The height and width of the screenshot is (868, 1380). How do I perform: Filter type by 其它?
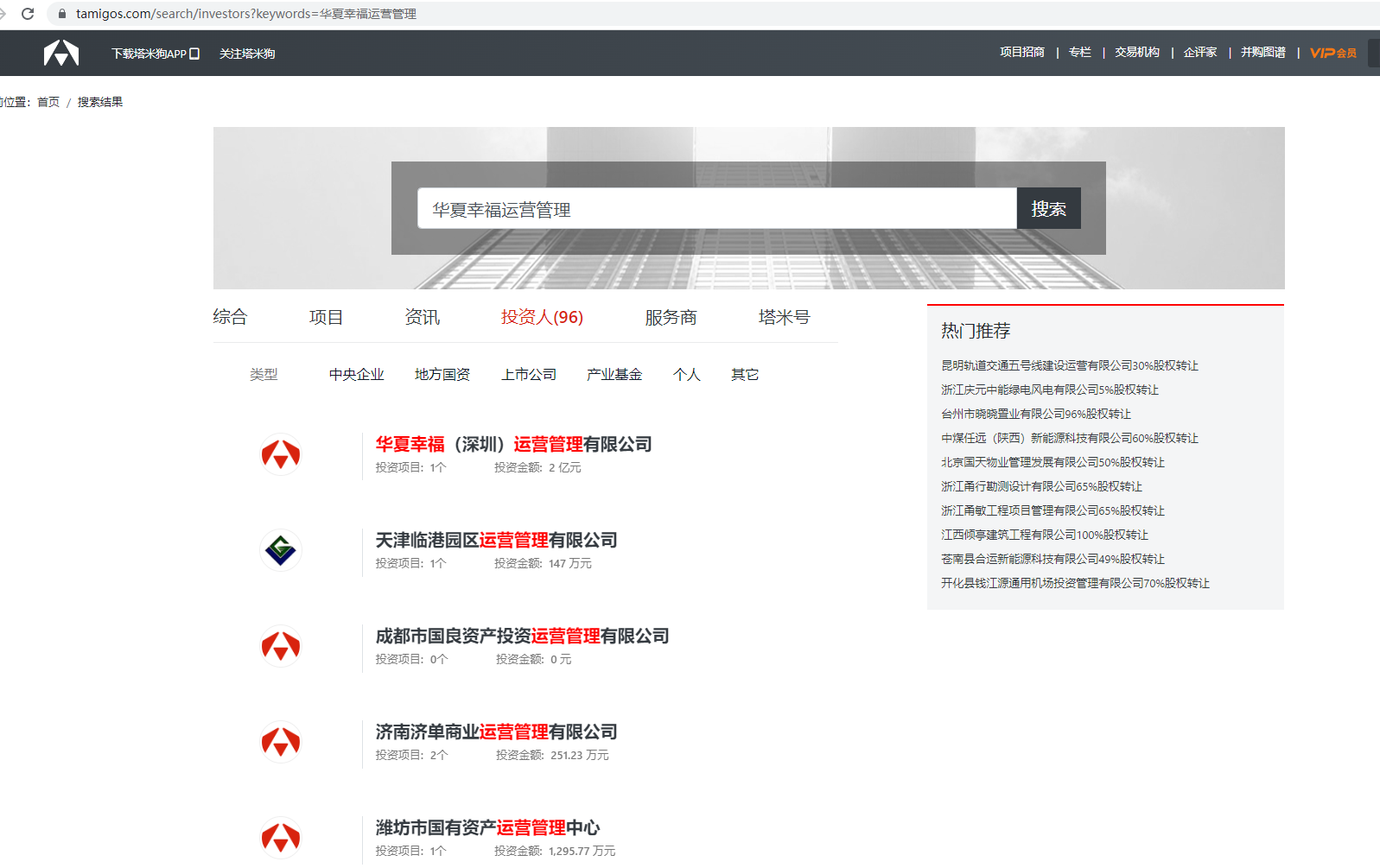(745, 374)
